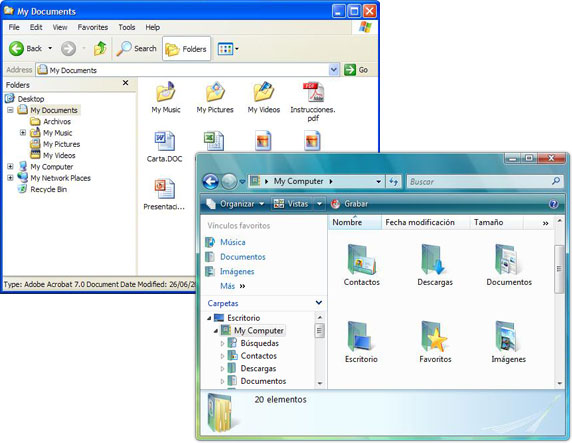Viewport: 572px width, 443px height.
Task: Sort by the Nombre column header
Action: [x=355, y=222]
